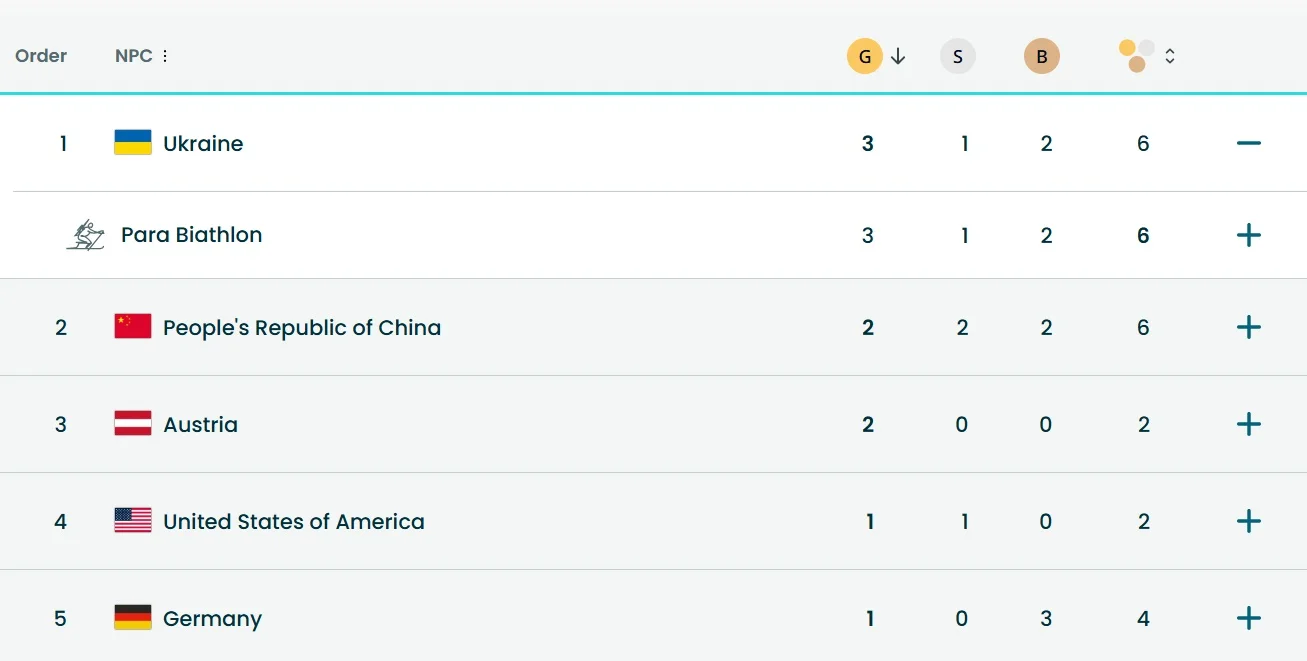
Task: Expand the Austria row details
Action: (x=1248, y=424)
